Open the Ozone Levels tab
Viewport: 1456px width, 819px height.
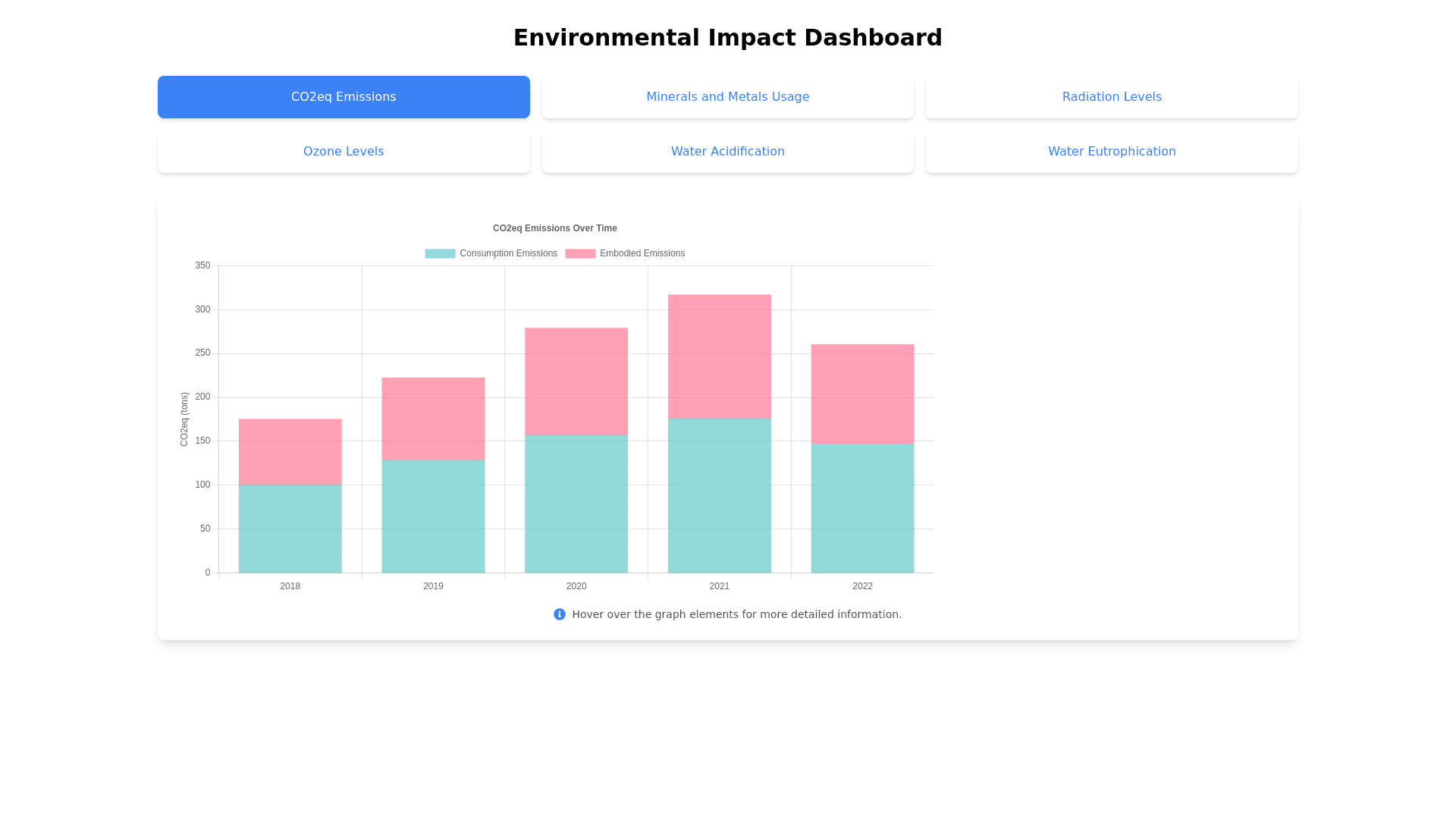point(344,152)
